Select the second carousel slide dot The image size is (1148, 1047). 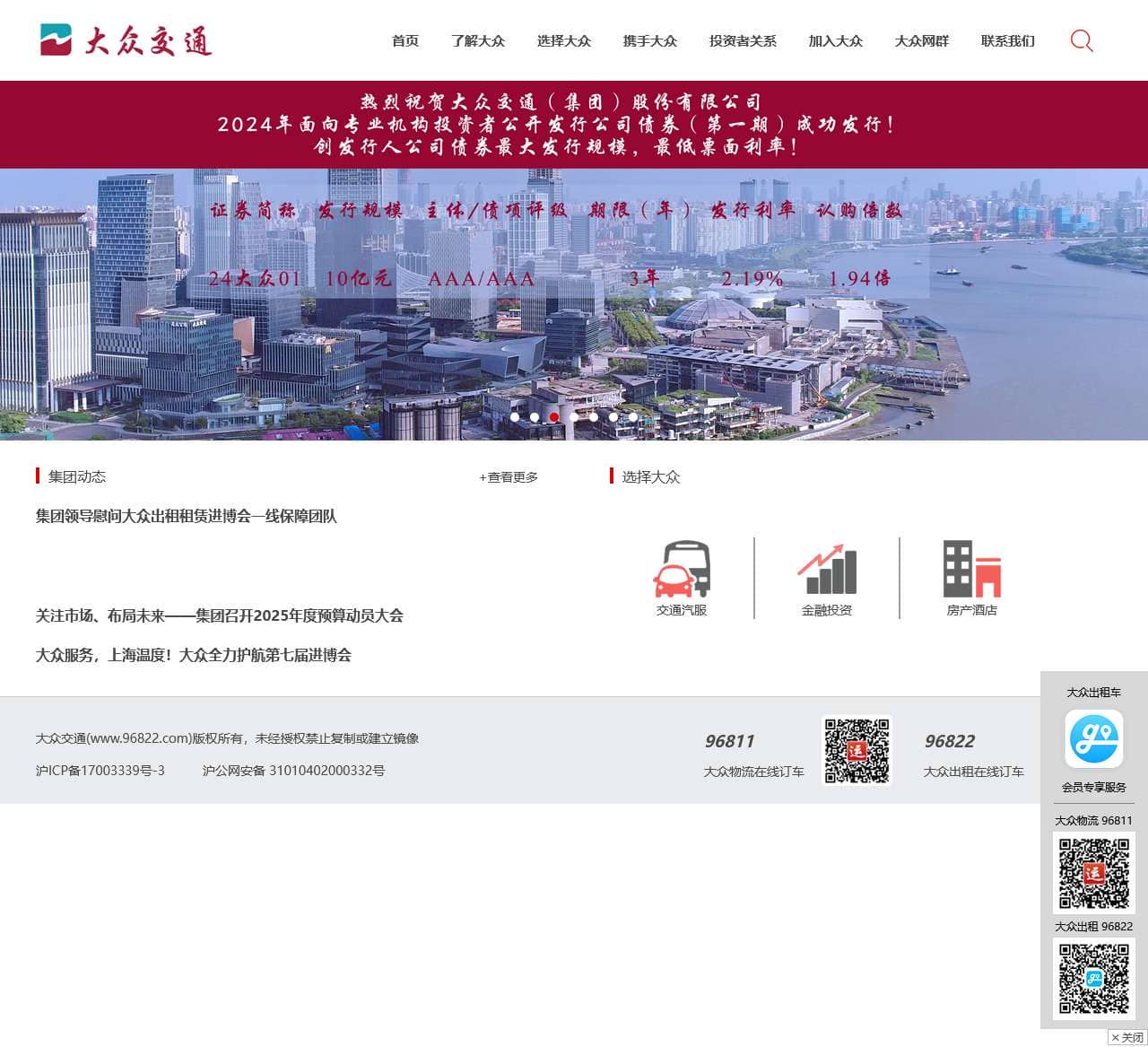click(x=535, y=416)
